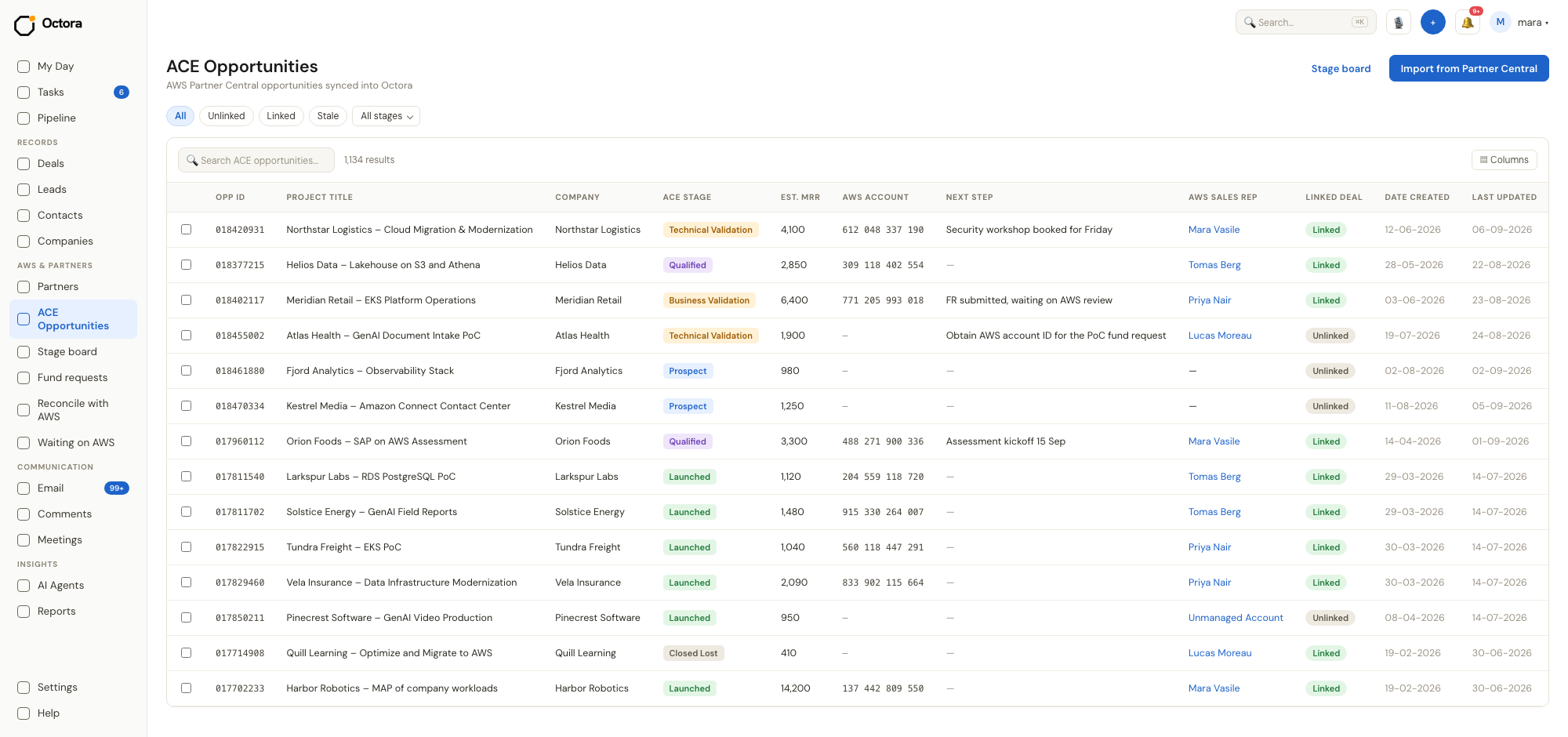Select the Northstar Logistics row checkbox
The image size is (1568, 737).
coord(187,230)
